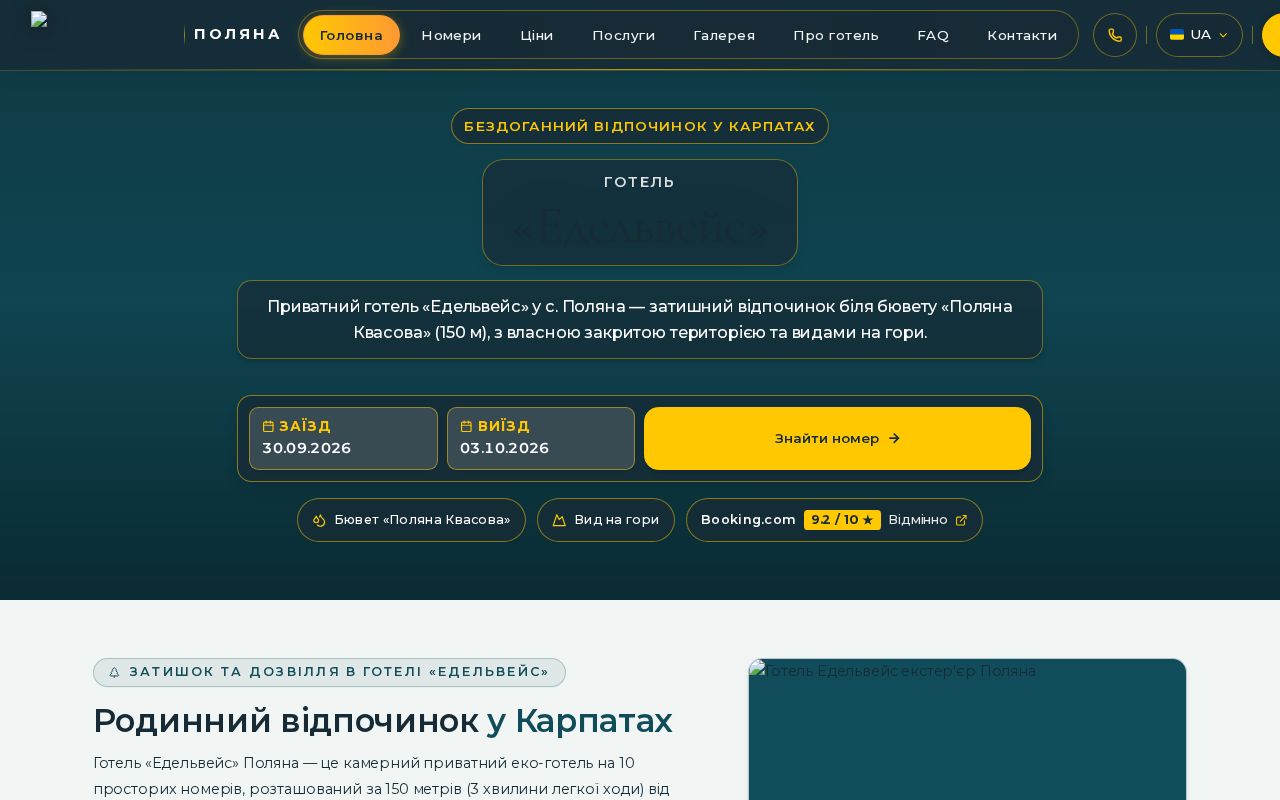Click the Бювет «Поляна Квасова» chip
This screenshot has height=800, width=1280.
[x=411, y=520]
